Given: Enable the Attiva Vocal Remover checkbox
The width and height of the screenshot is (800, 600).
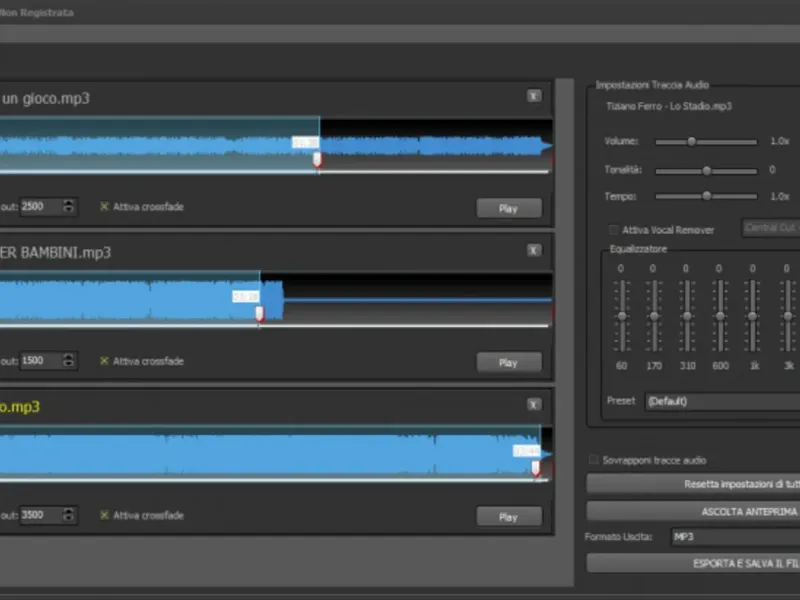Looking at the screenshot, I should tap(614, 230).
